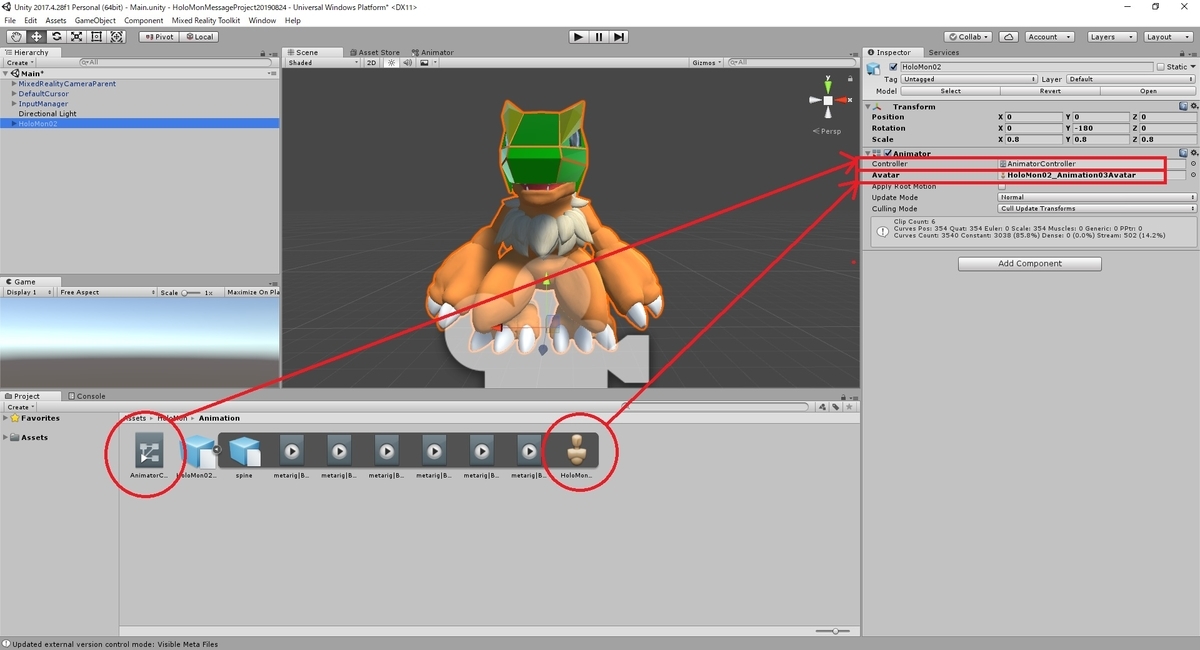Open Transform component gear settings
Image resolution: width=1200 pixels, height=650 pixels.
[x=1193, y=106]
